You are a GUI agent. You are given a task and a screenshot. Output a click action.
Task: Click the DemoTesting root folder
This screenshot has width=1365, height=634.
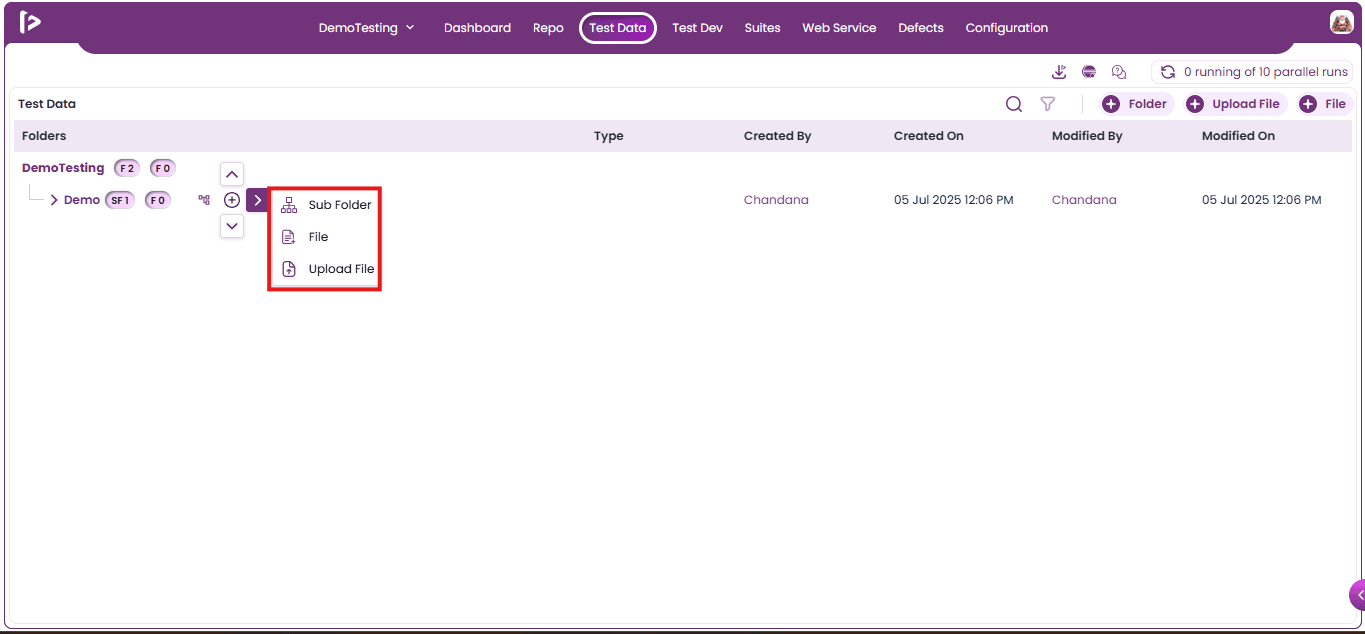coord(63,168)
